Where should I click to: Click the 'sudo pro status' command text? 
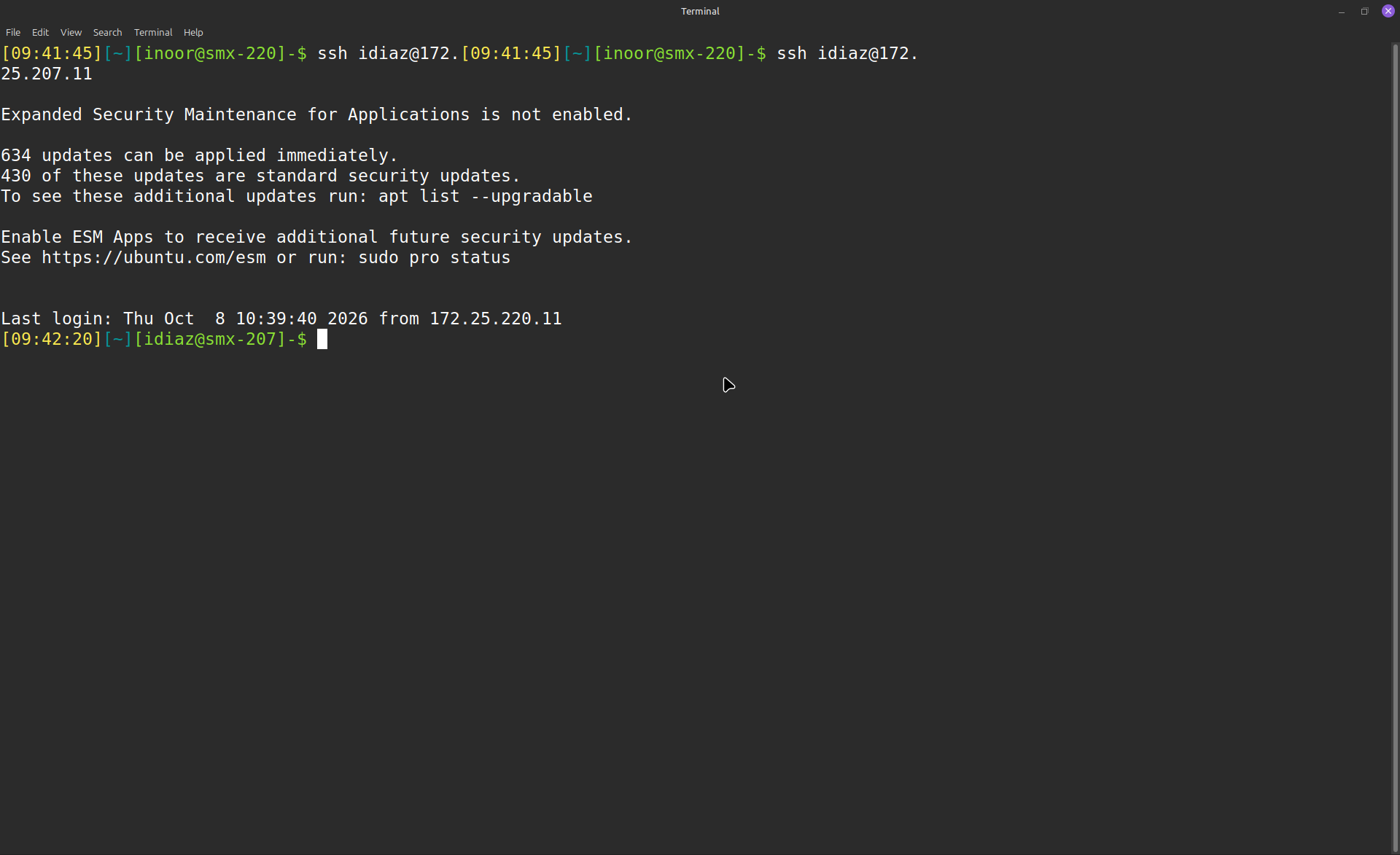(434, 257)
